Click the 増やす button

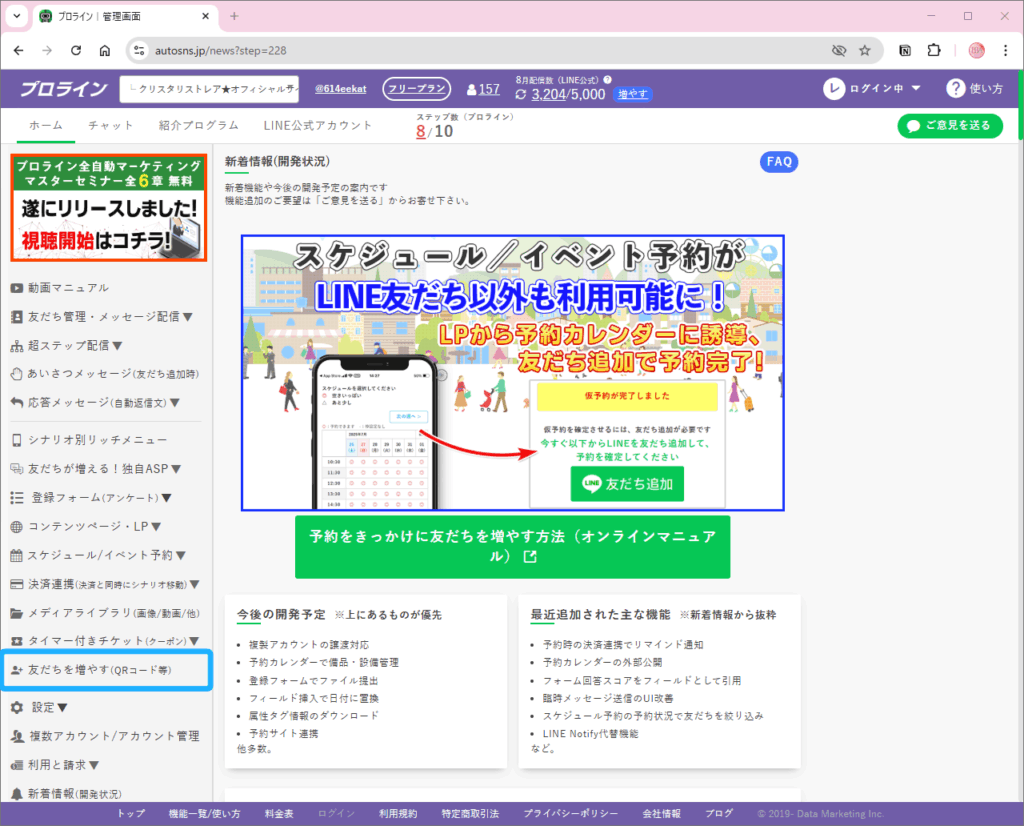[633, 94]
